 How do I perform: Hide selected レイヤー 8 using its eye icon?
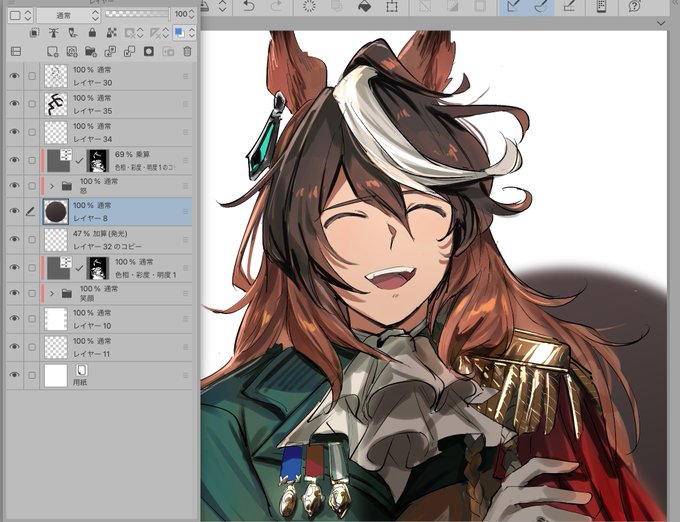(14, 211)
